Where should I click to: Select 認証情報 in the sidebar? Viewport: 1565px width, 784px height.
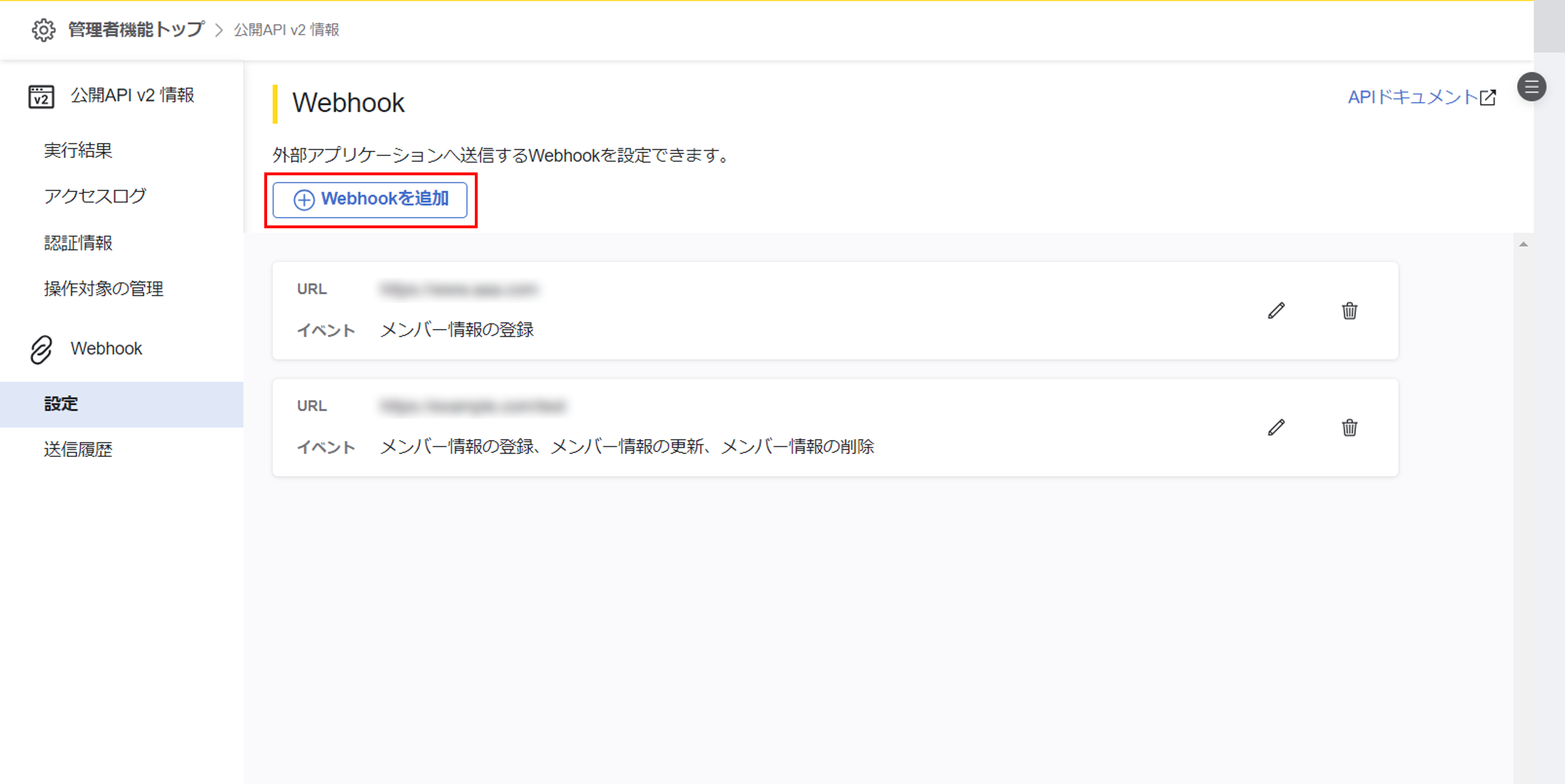tap(78, 243)
